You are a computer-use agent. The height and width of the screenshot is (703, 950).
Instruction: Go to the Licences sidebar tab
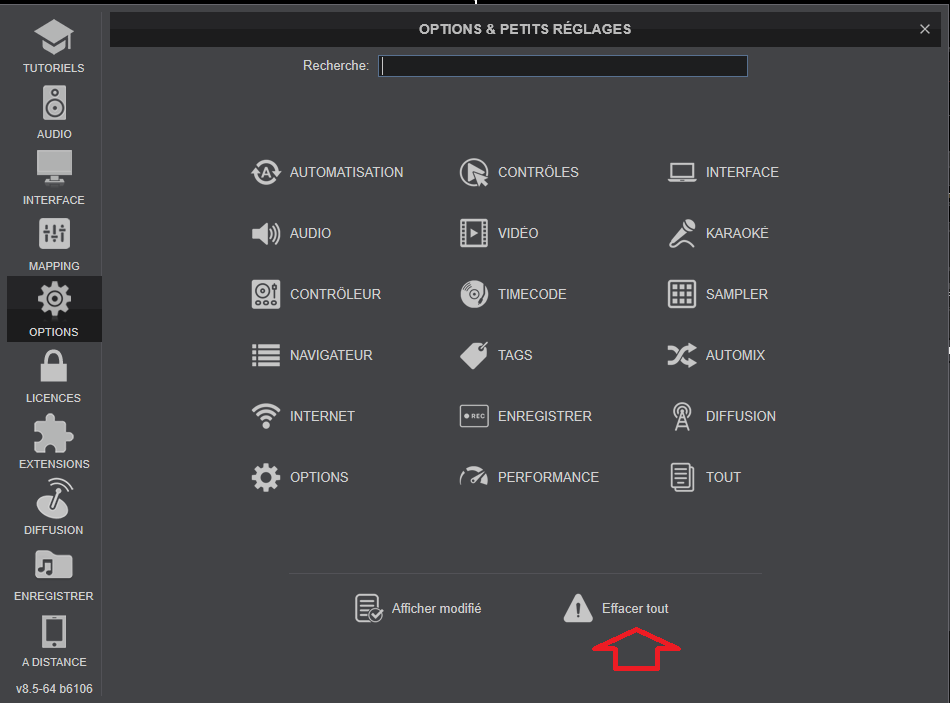54,376
